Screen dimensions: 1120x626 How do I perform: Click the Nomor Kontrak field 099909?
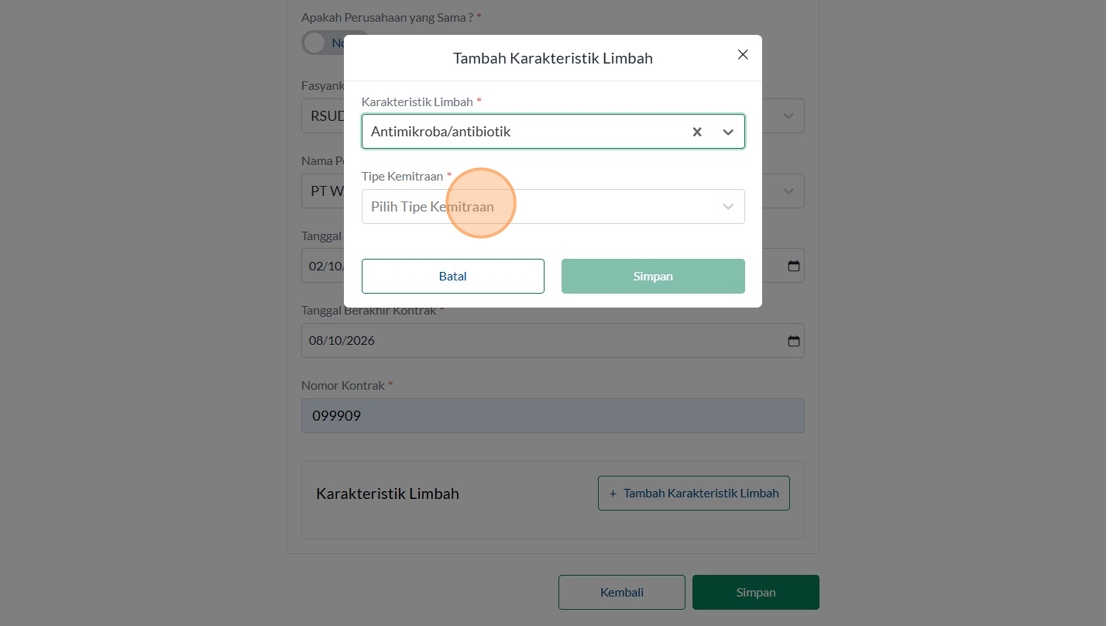553,415
